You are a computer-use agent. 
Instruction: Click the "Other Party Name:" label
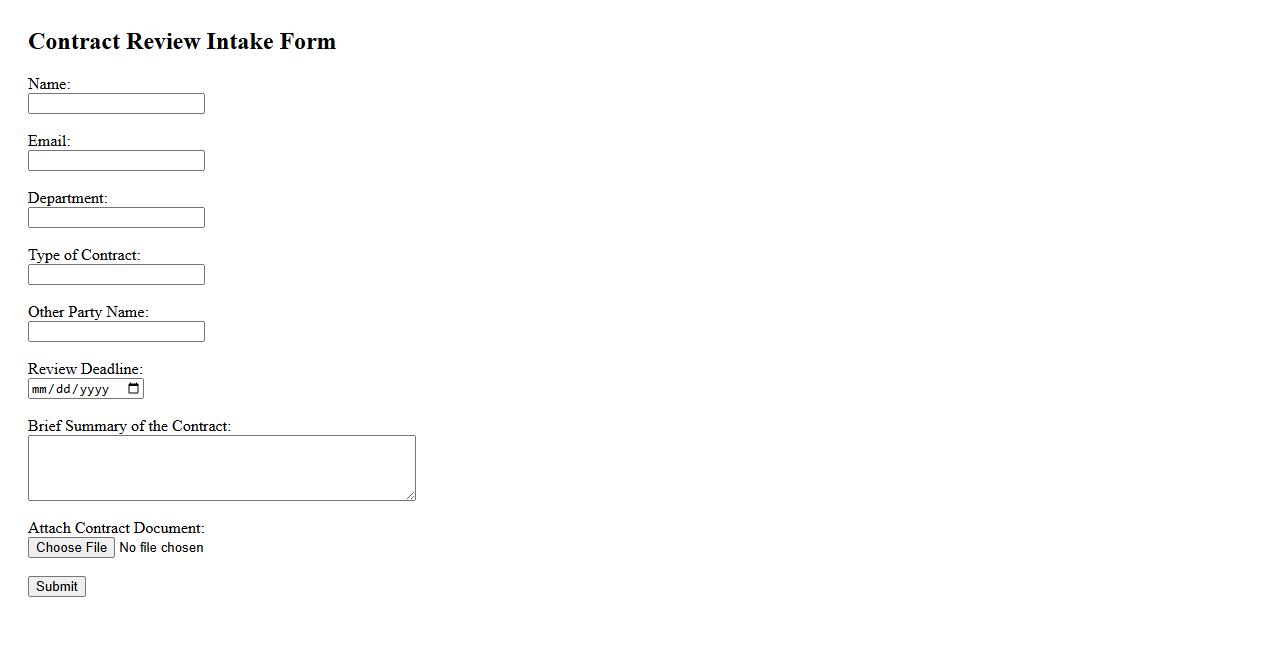coord(88,312)
